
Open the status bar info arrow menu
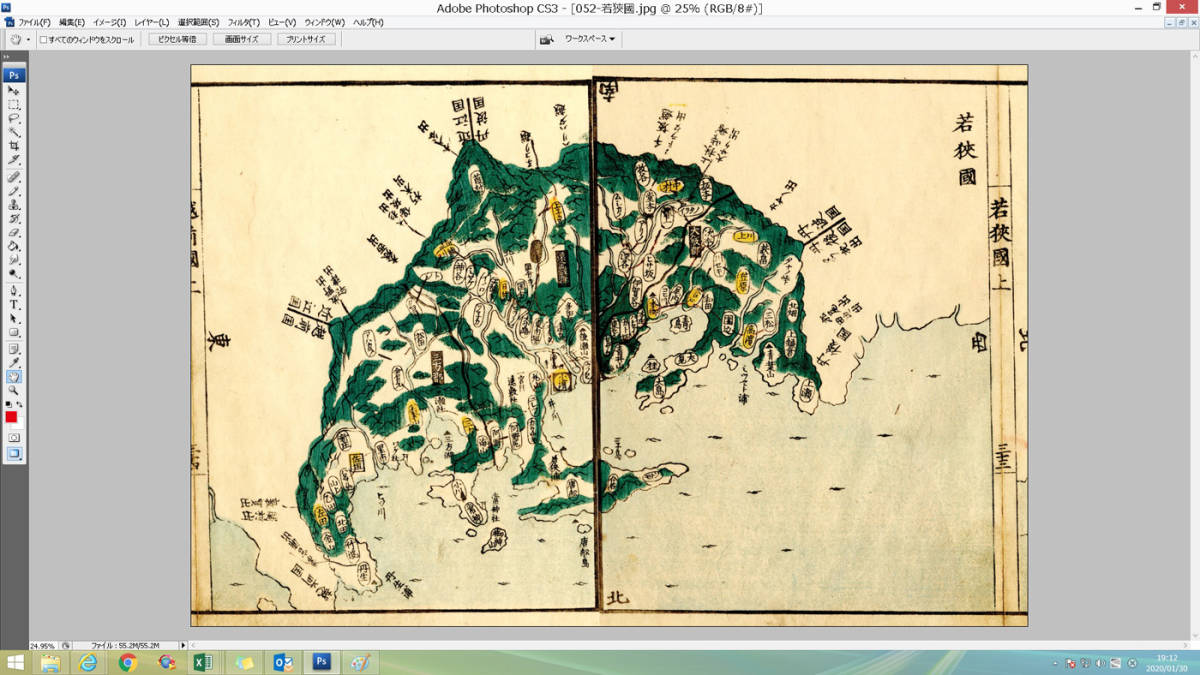coord(183,646)
